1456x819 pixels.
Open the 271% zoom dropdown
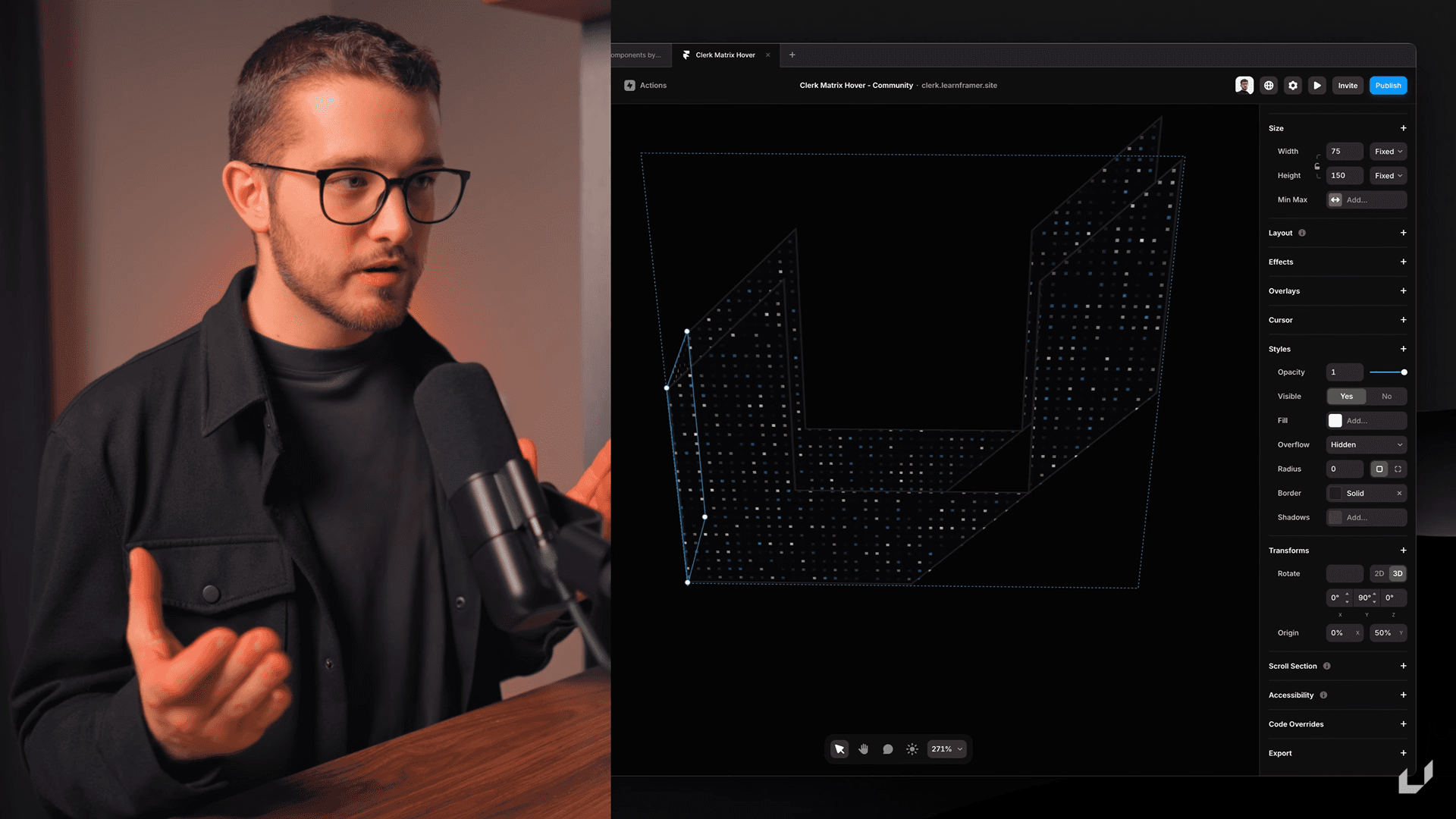(x=947, y=749)
